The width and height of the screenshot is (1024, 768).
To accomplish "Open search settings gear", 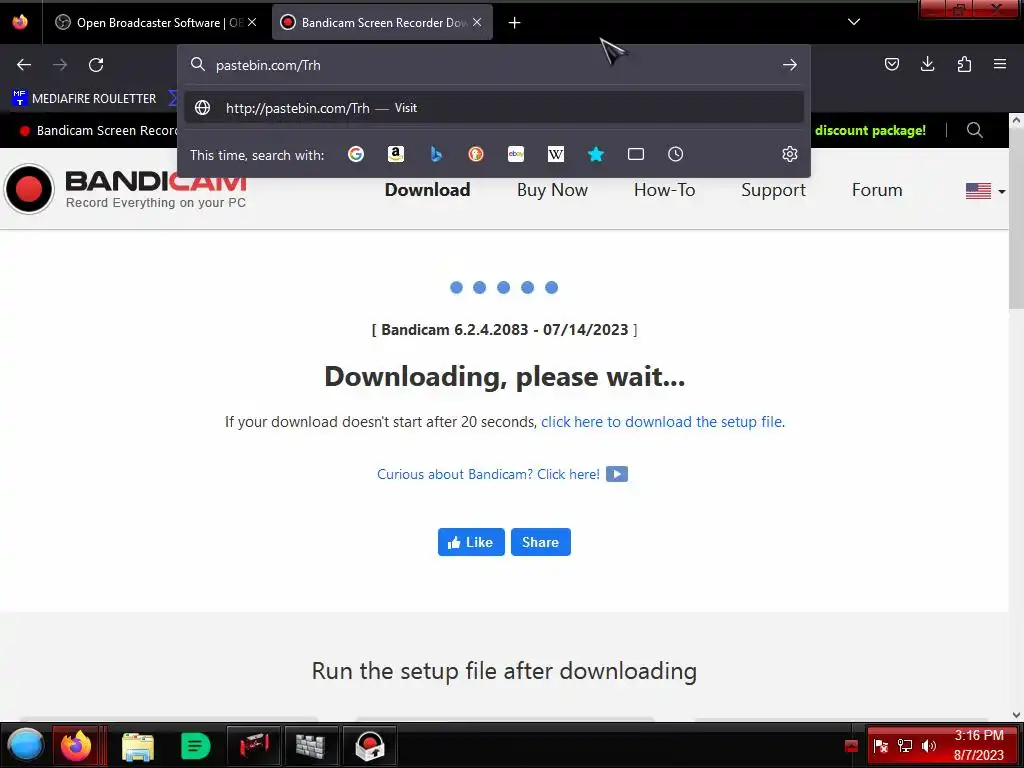I will (790, 154).
